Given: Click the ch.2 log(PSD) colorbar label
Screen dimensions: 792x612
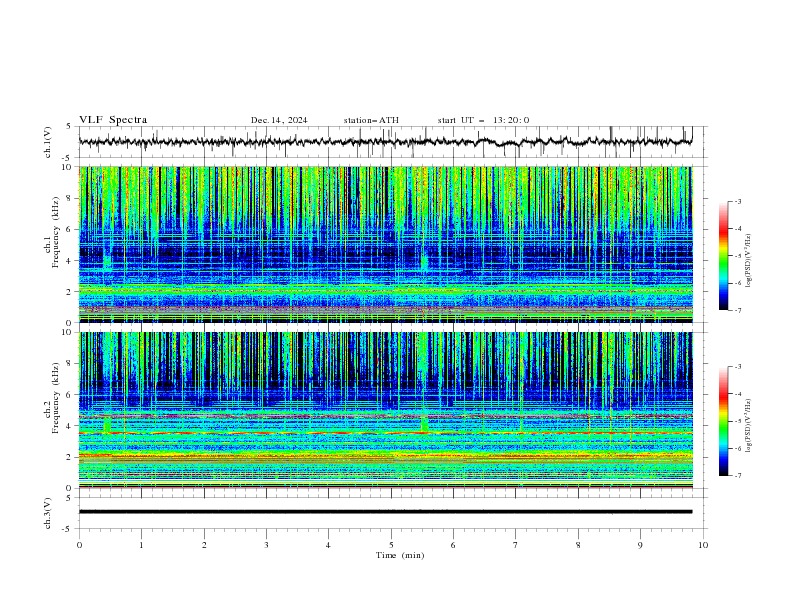Looking at the screenshot, I should [748, 426].
